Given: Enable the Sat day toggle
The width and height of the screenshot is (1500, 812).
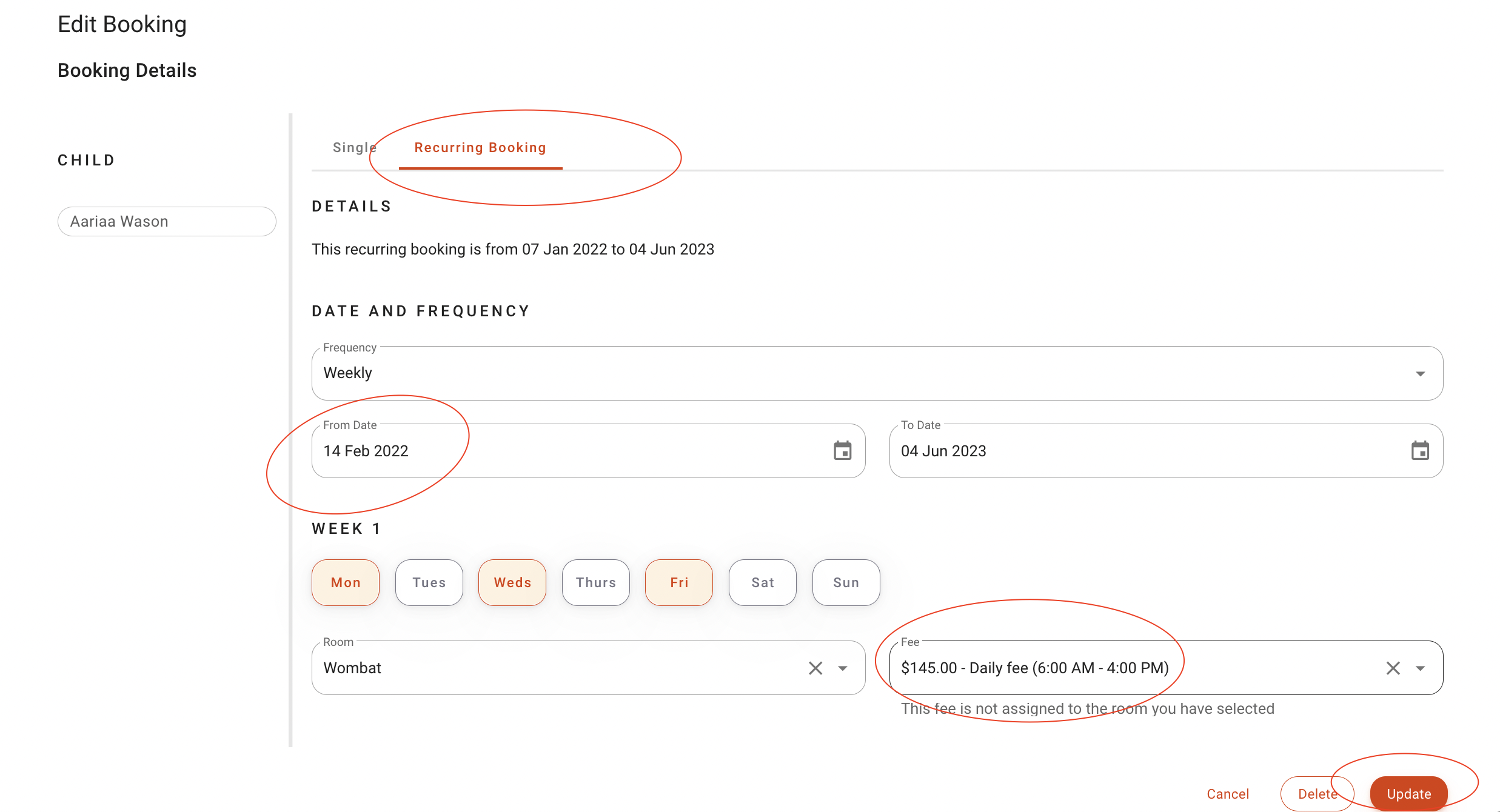Looking at the screenshot, I should tap(762, 582).
